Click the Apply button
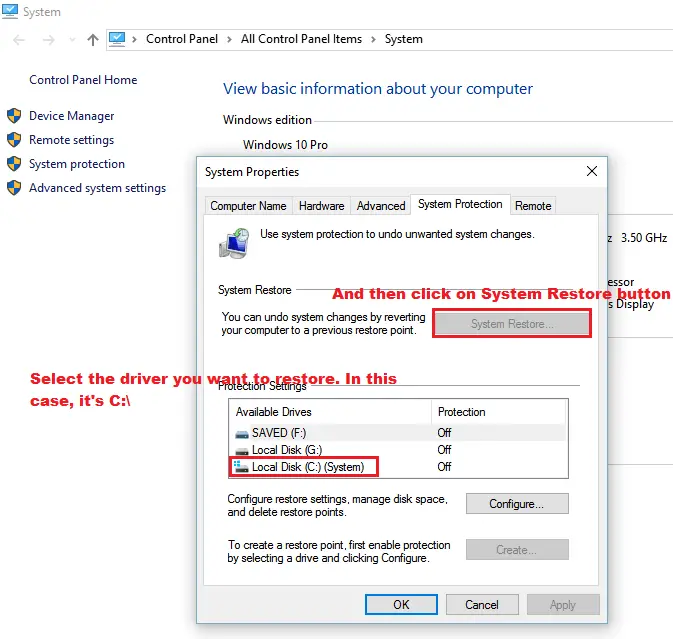Screen dimensions: 673x639 coord(563,605)
